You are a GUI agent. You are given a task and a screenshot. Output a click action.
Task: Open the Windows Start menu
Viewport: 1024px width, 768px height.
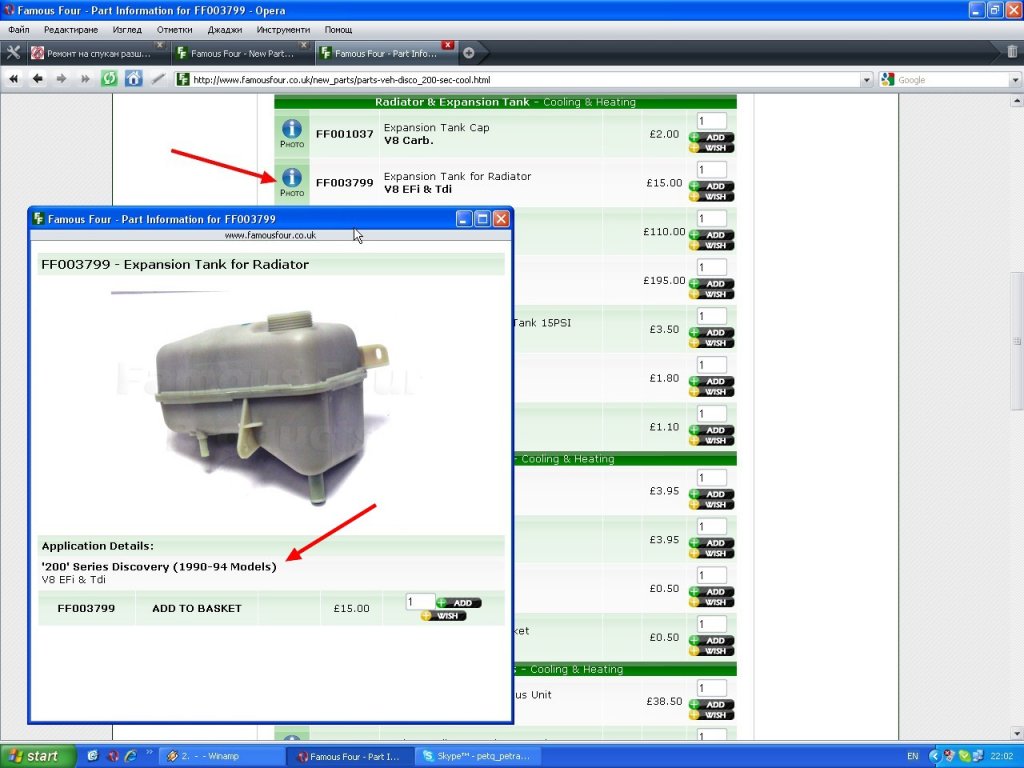click(x=38, y=756)
